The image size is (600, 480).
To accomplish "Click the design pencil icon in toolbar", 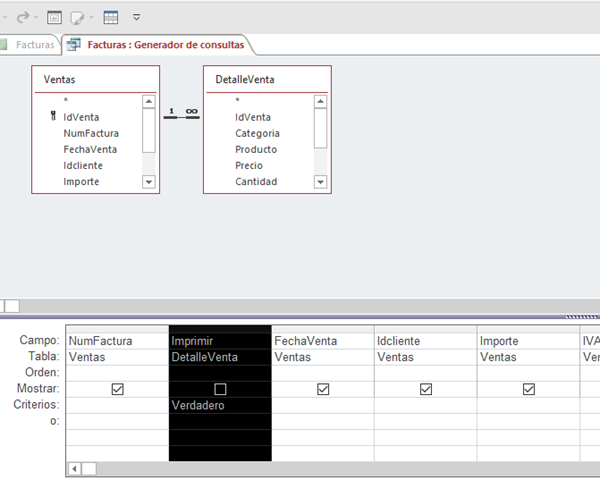I will 77,17.
